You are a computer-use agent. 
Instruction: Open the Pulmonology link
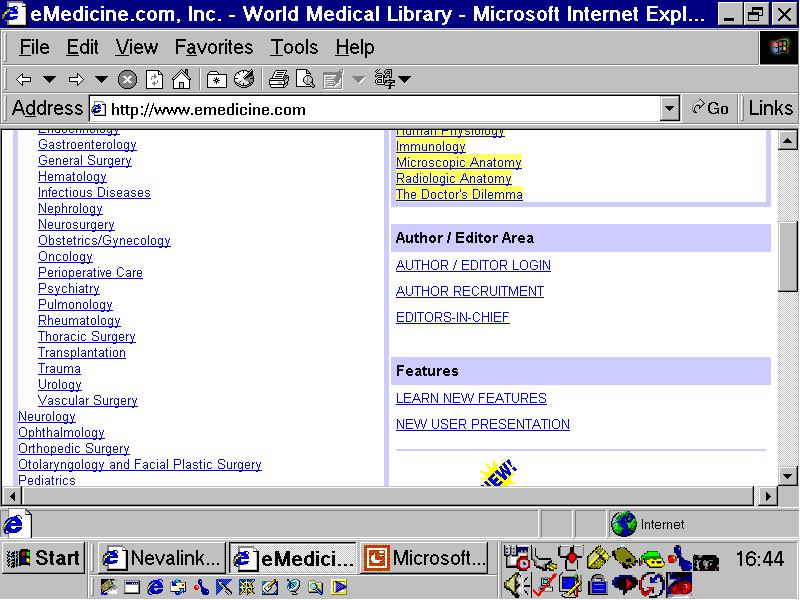pyautogui.click(x=76, y=305)
